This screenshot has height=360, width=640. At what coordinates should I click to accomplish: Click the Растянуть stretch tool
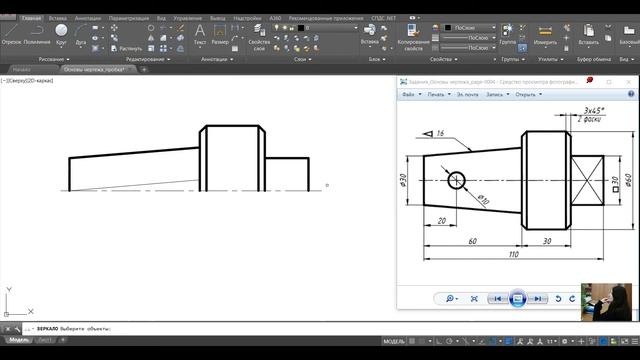(x=126, y=48)
